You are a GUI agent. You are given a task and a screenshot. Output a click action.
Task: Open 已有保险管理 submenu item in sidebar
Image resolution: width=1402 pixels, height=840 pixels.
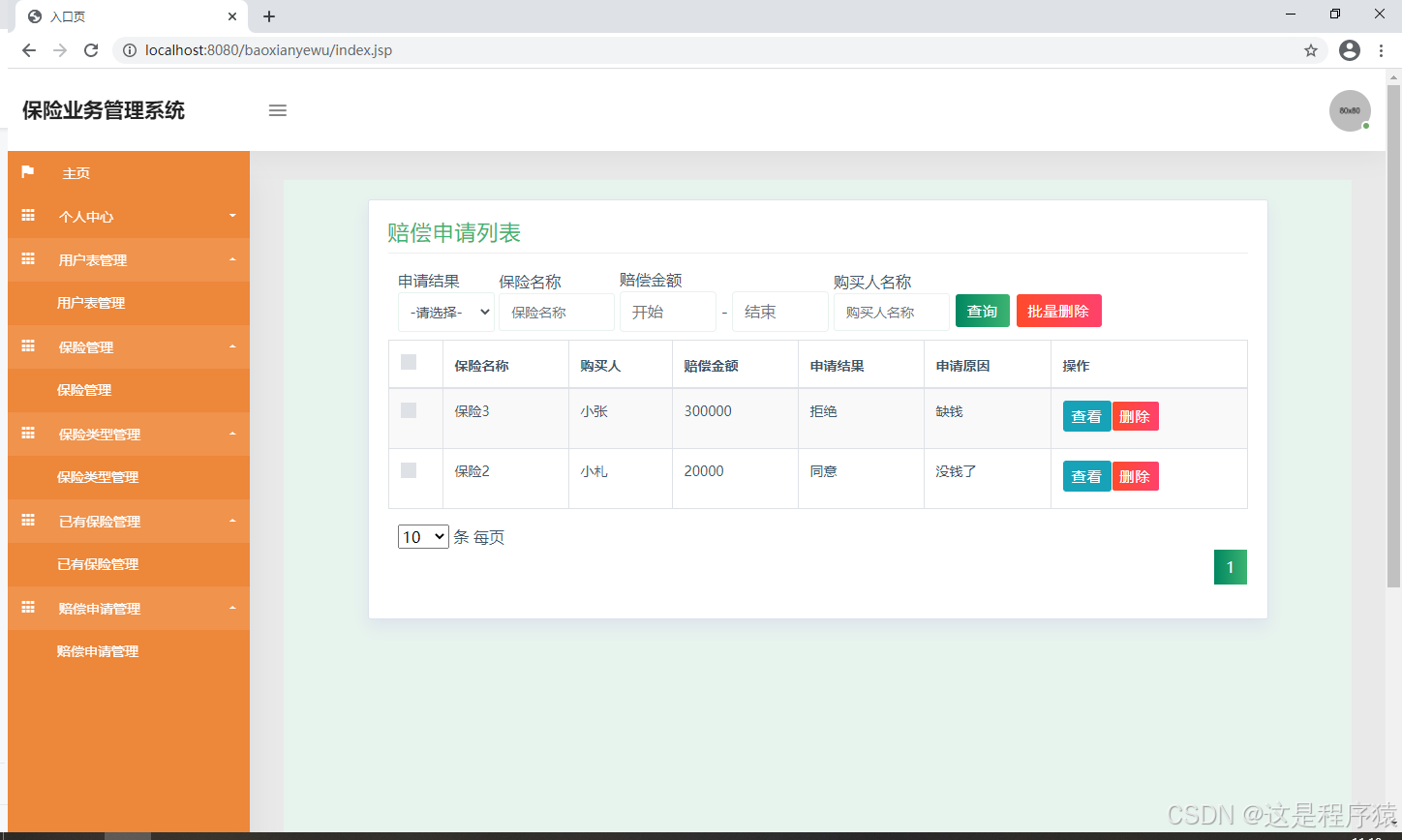click(x=98, y=564)
